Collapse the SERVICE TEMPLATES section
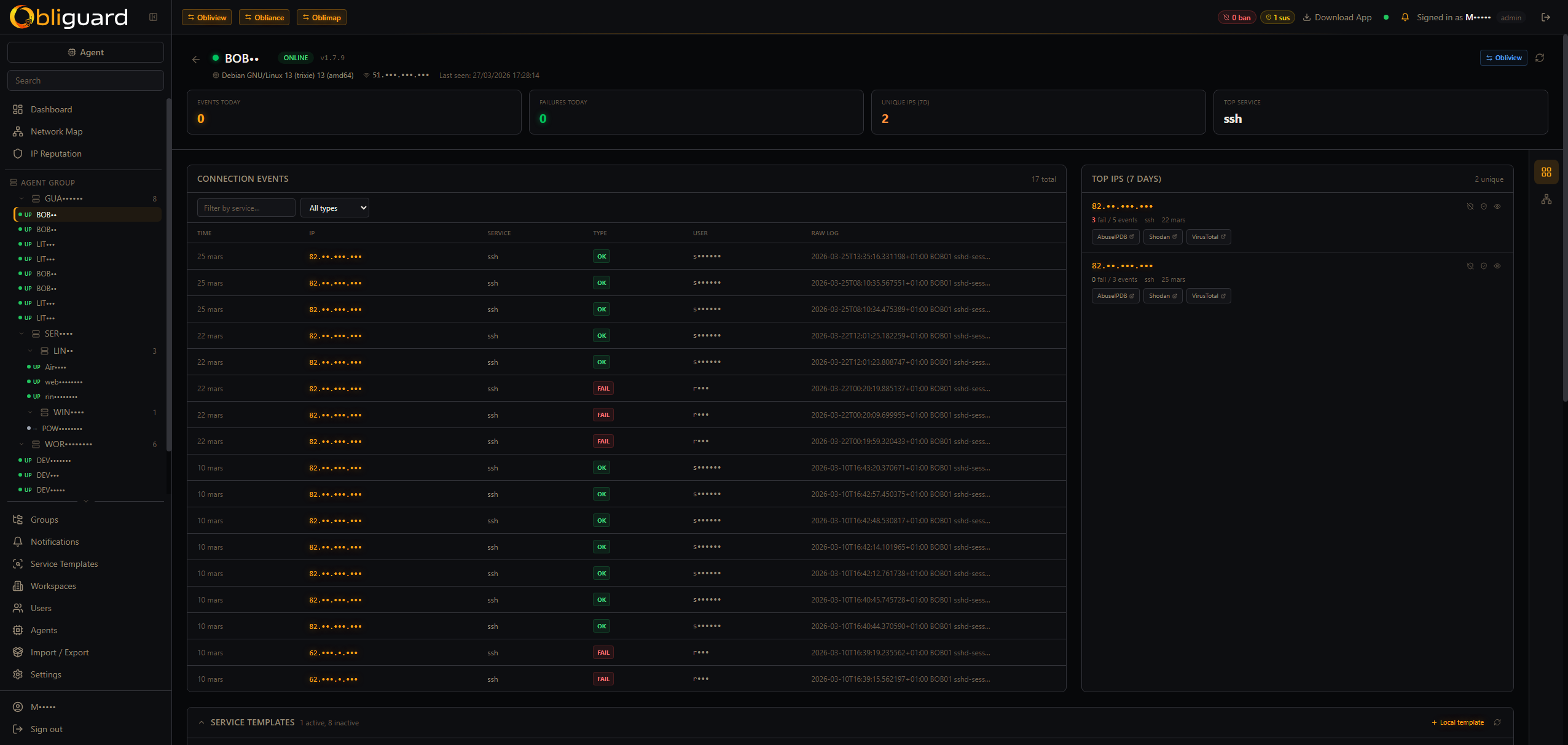The image size is (1568, 745). click(x=202, y=722)
